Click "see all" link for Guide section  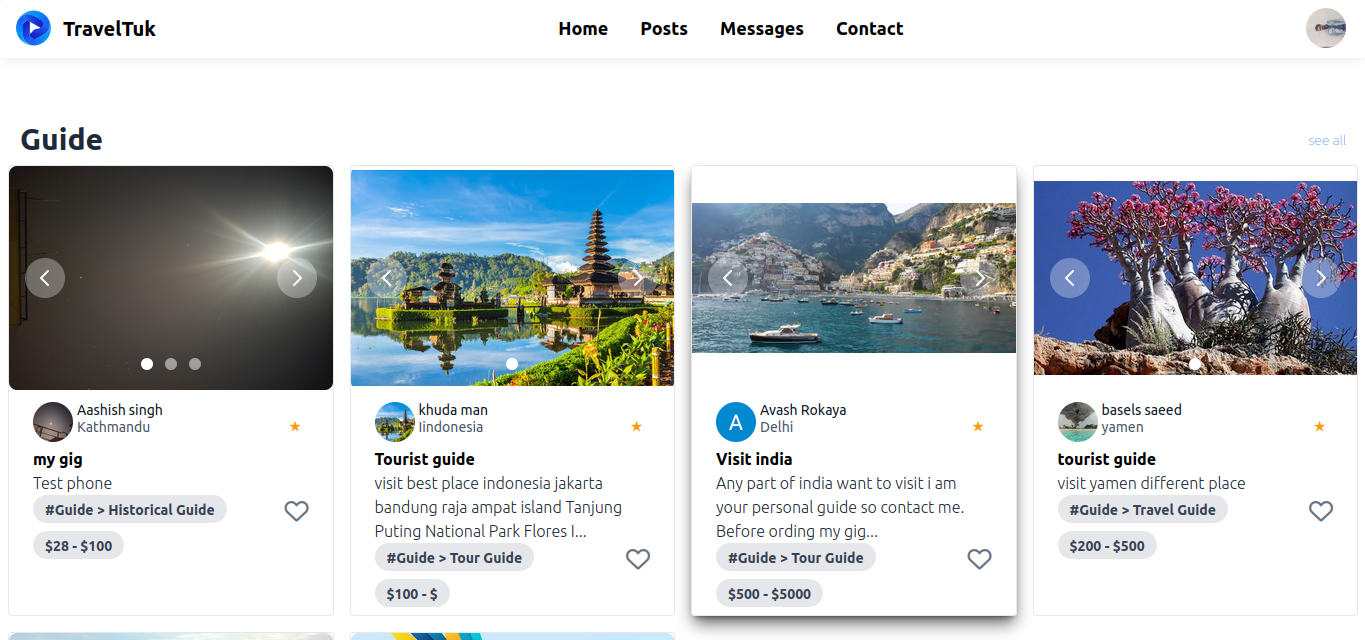pyautogui.click(x=1327, y=141)
